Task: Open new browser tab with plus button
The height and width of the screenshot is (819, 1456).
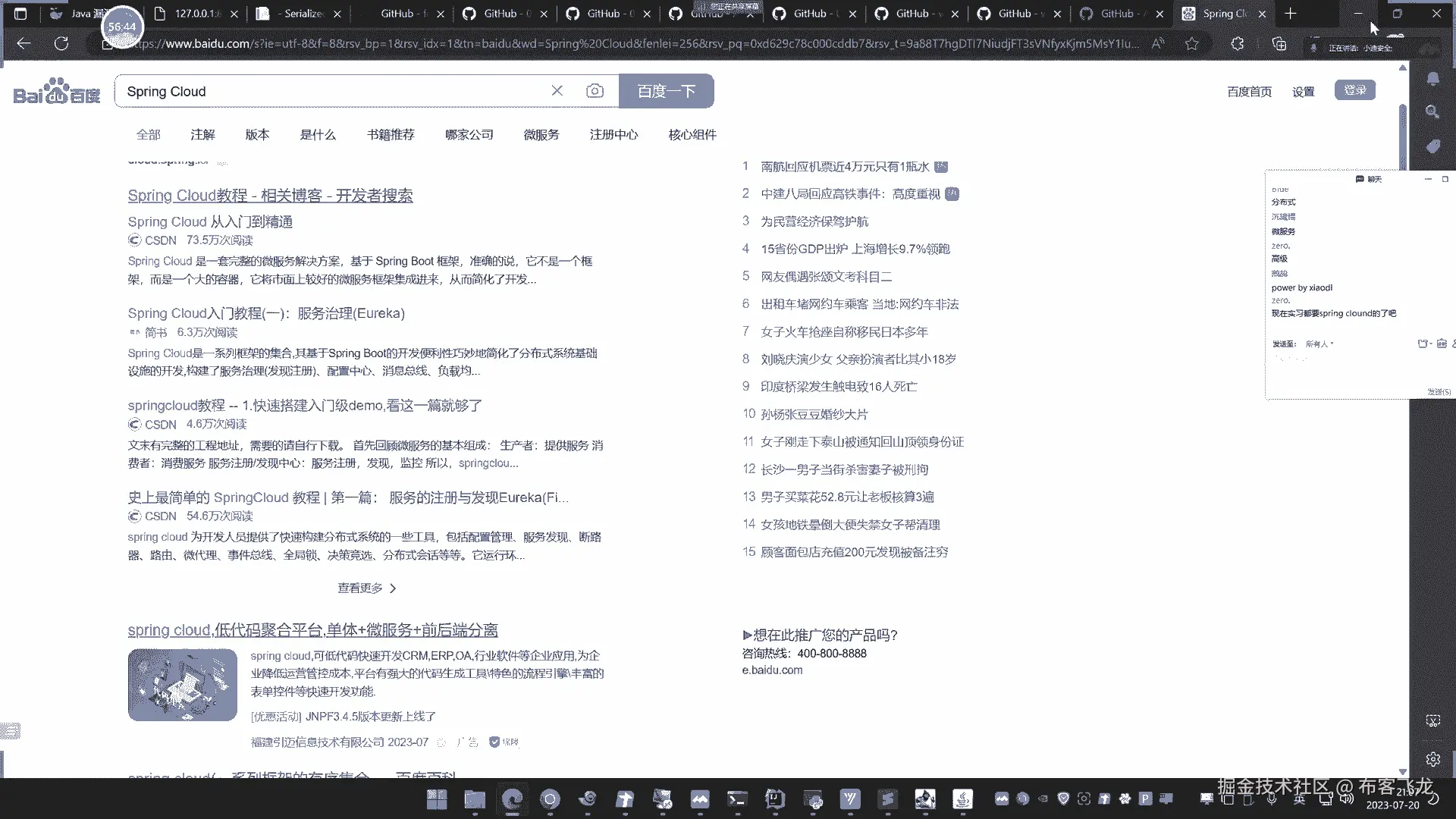Action: pyautogui.click(x=1291, y=14)
